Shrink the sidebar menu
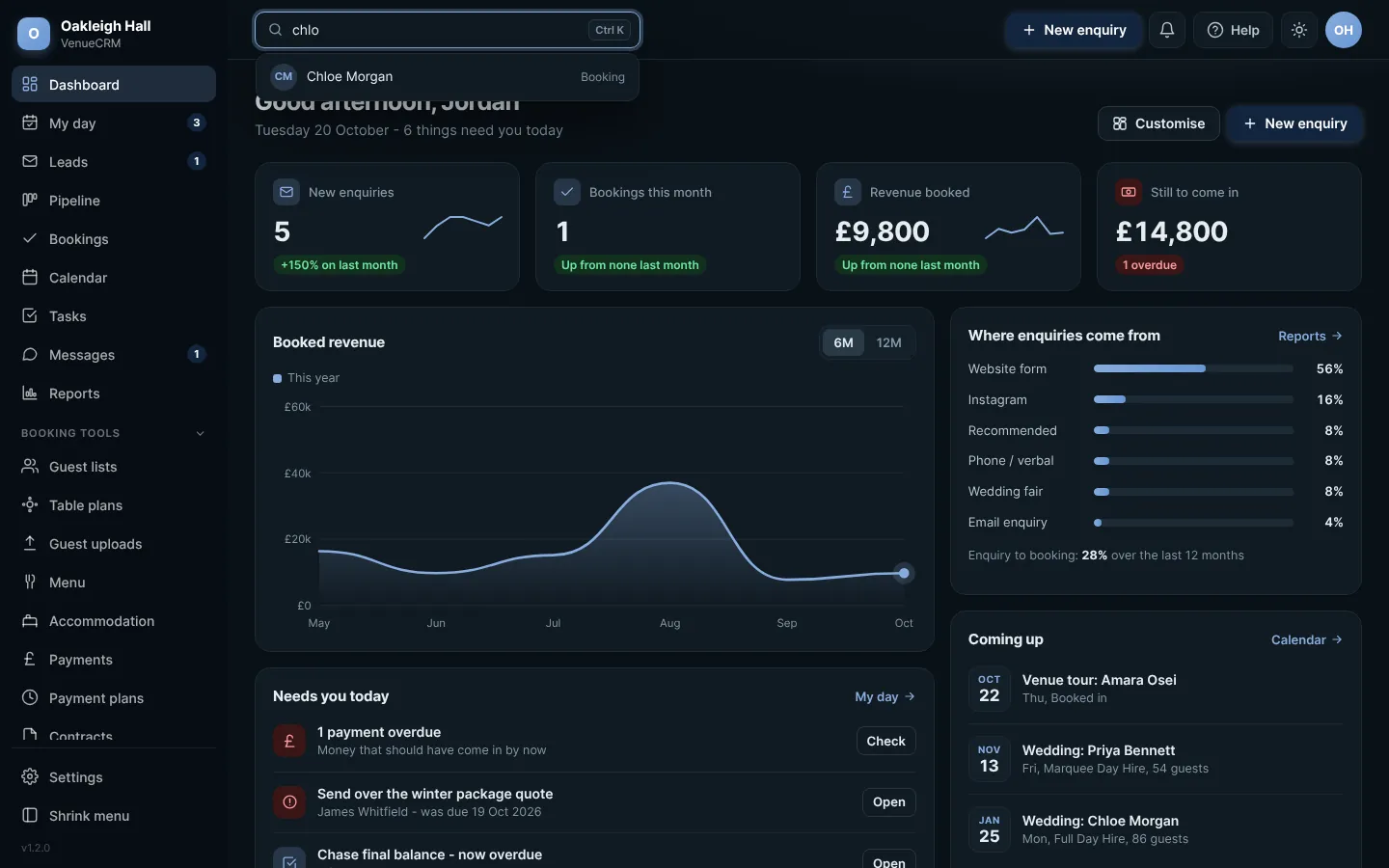1389x868 pixels. [114, 816]
